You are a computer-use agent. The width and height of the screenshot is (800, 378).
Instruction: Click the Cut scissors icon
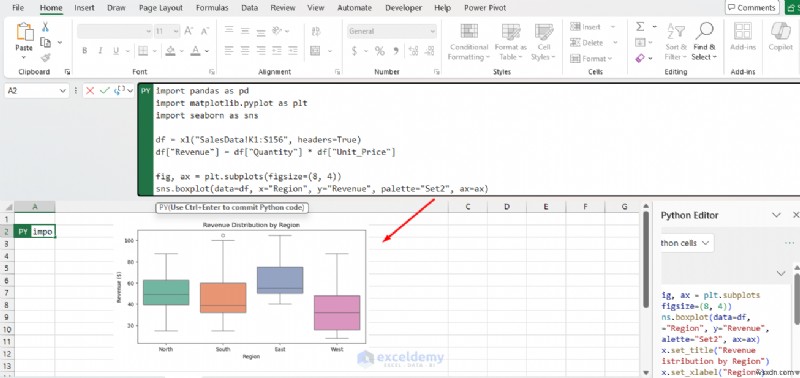pos(45,27)
